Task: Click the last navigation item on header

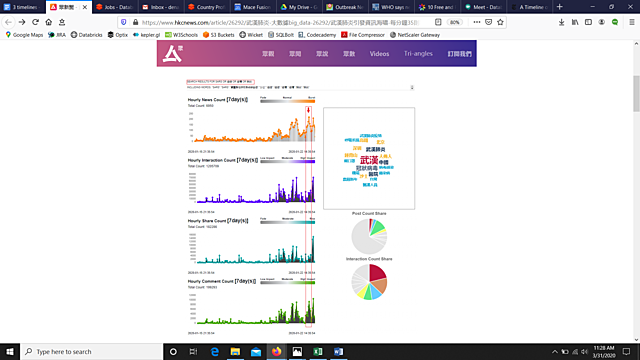Action: (459, 53)
